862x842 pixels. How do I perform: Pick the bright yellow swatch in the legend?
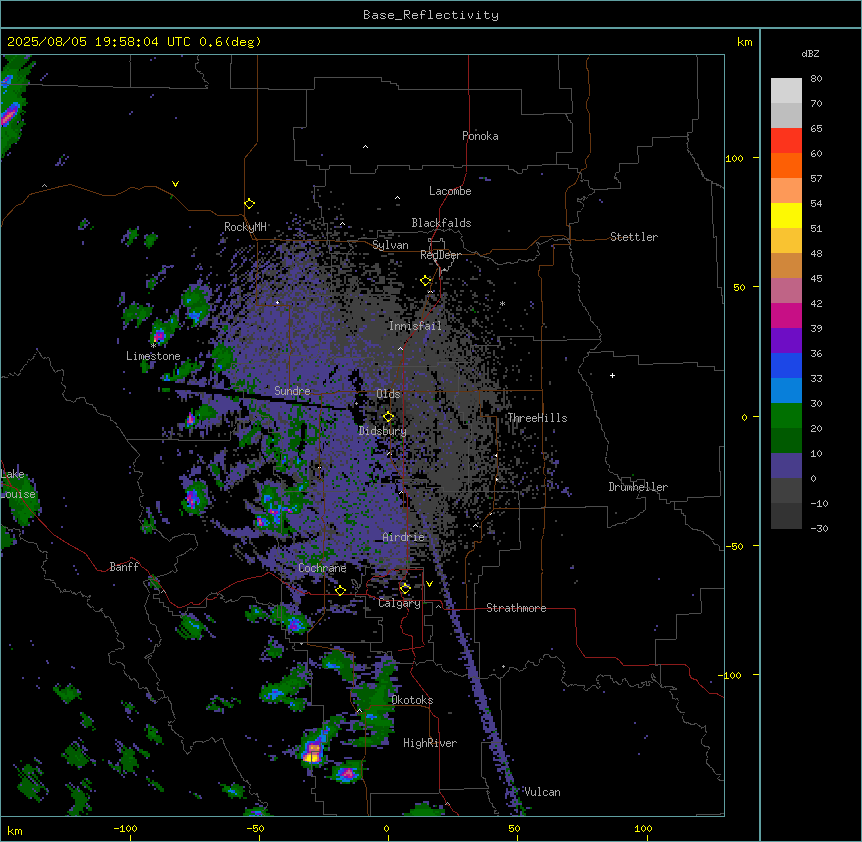point(786,215)
